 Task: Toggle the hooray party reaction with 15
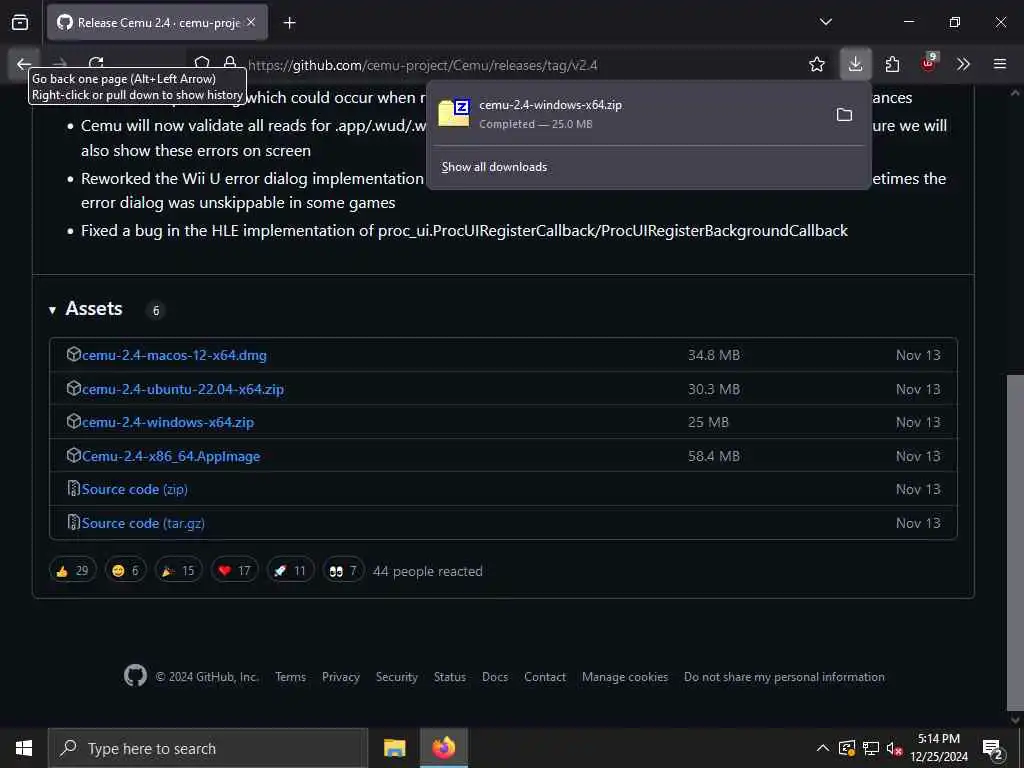(178, 571)
